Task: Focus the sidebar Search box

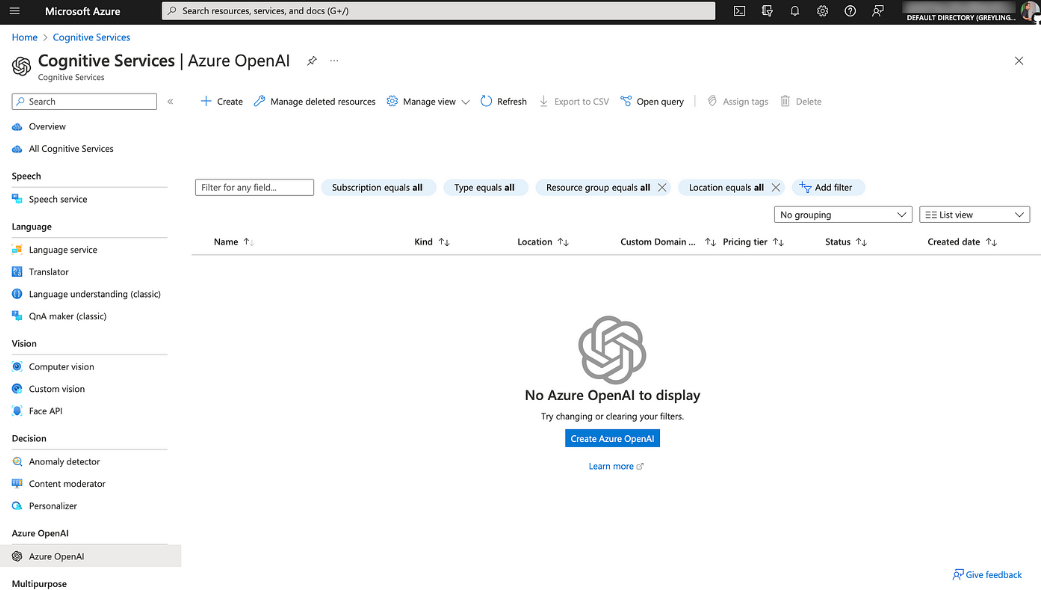Action: tap(84, 102)
